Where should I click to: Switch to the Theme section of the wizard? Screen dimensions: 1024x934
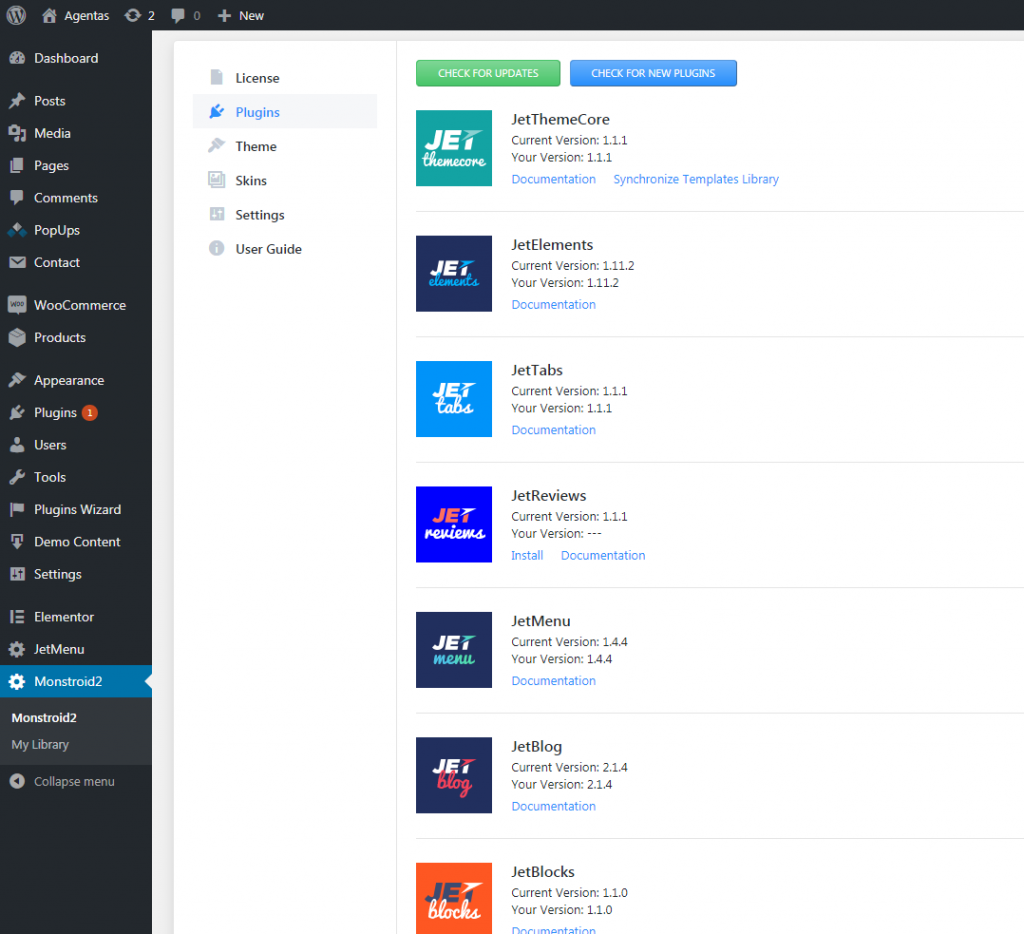pos(258,146)
